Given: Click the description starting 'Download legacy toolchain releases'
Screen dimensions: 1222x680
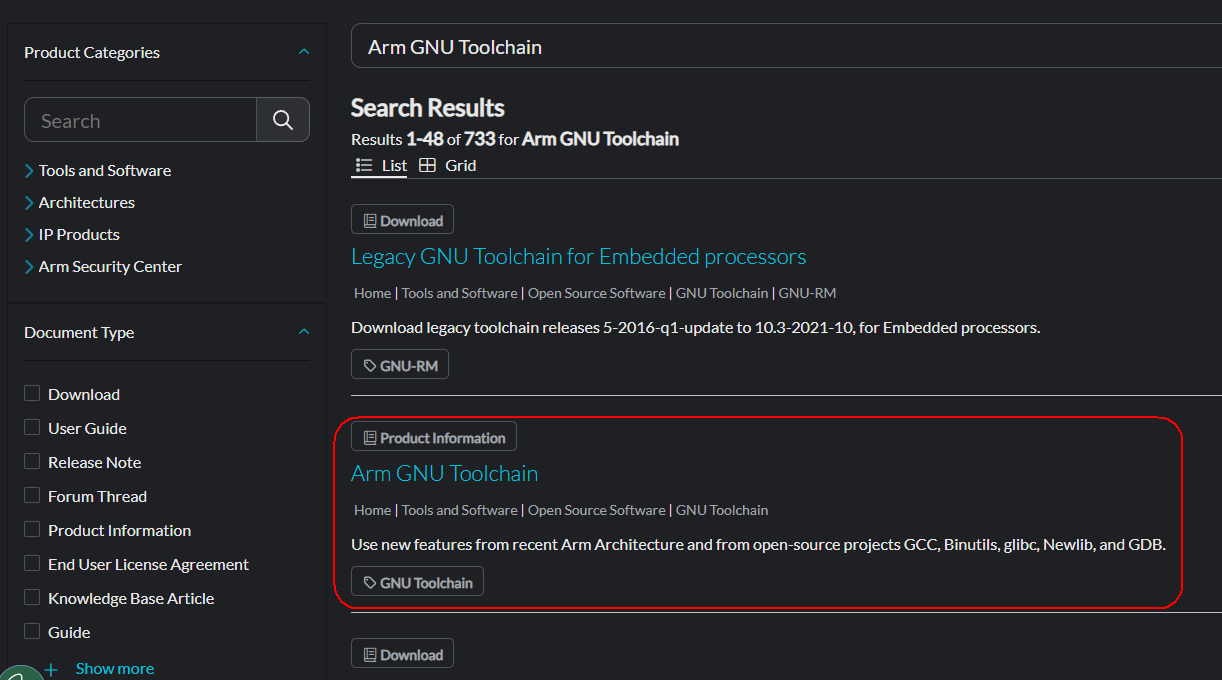Looking at the screenshot, I should tap(696, 328).
